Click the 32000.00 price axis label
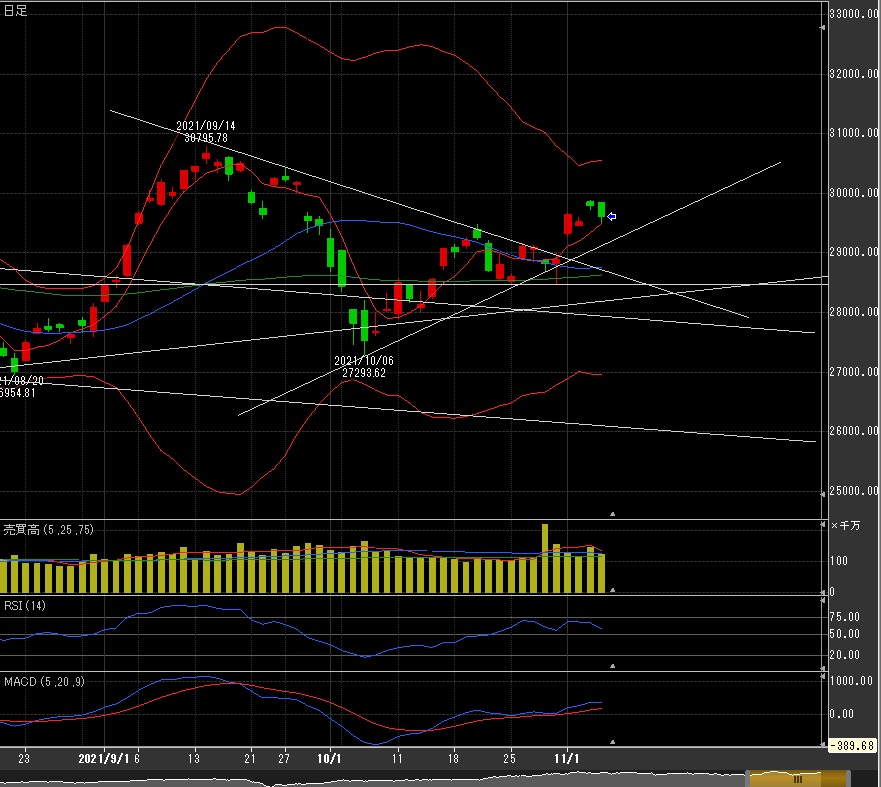This screenshot has width=881, height=787. coord(854,74)
